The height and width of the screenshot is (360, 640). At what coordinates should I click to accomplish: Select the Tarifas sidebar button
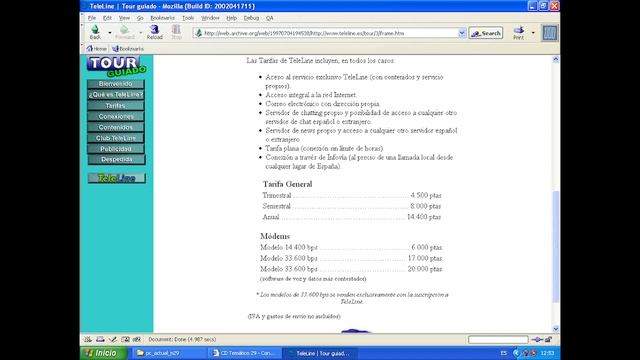click(x=116, y=106)
